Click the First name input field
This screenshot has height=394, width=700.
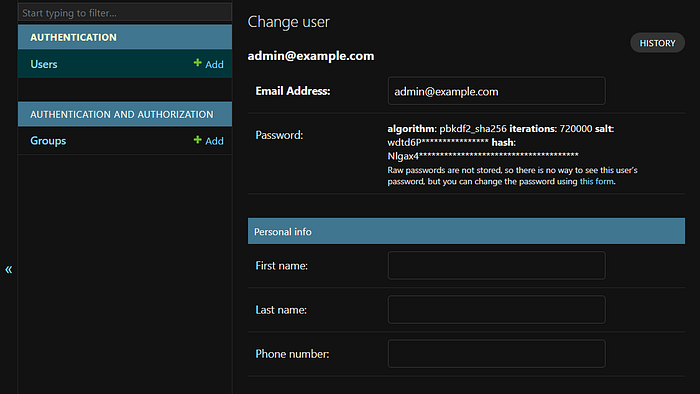tap(496, 265)
